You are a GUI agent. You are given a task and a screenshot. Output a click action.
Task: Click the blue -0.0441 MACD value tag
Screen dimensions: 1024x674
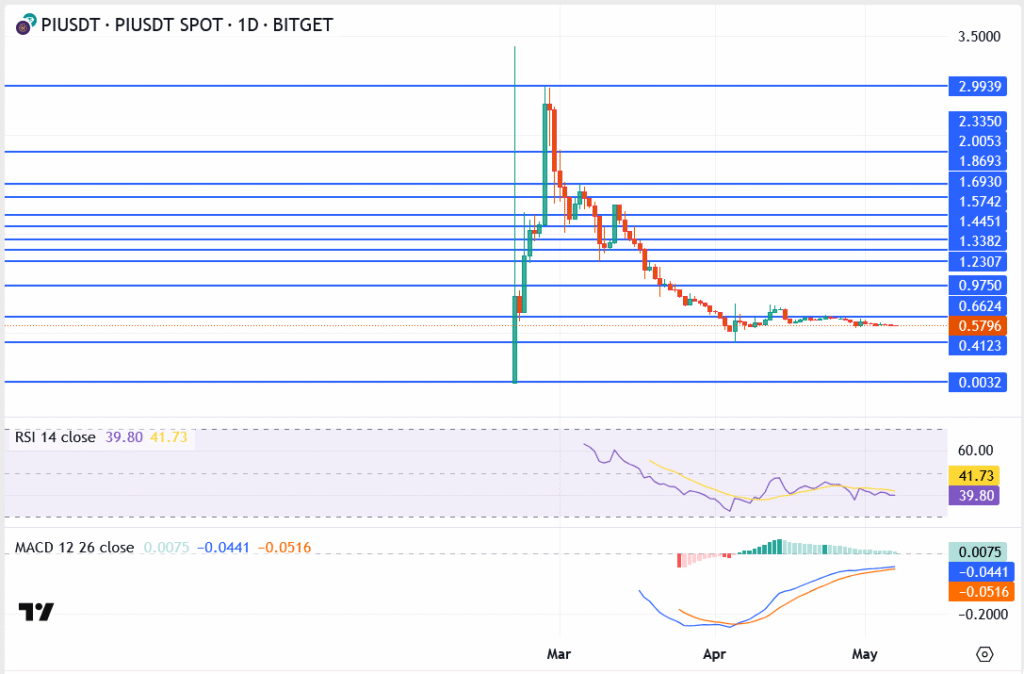point(977,571)
